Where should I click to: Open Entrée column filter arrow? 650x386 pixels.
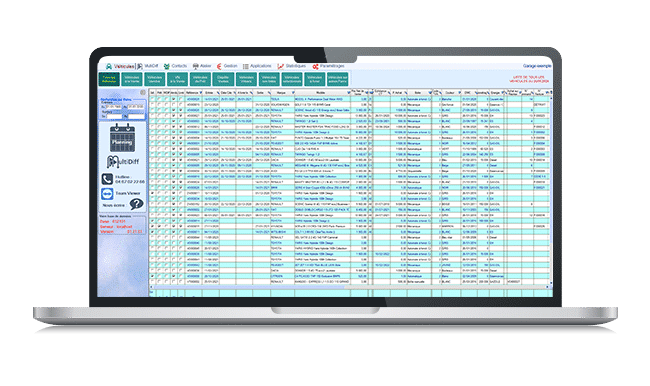[x=218, y=93]
